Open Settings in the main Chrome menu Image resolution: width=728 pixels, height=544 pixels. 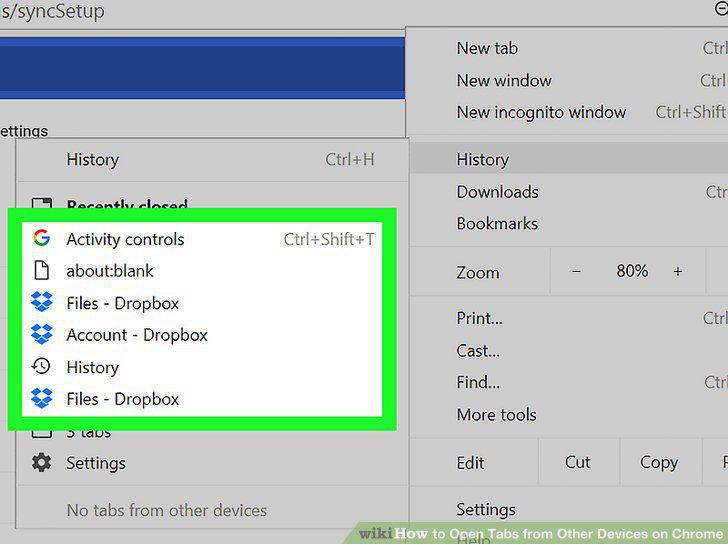click(569, 510)
